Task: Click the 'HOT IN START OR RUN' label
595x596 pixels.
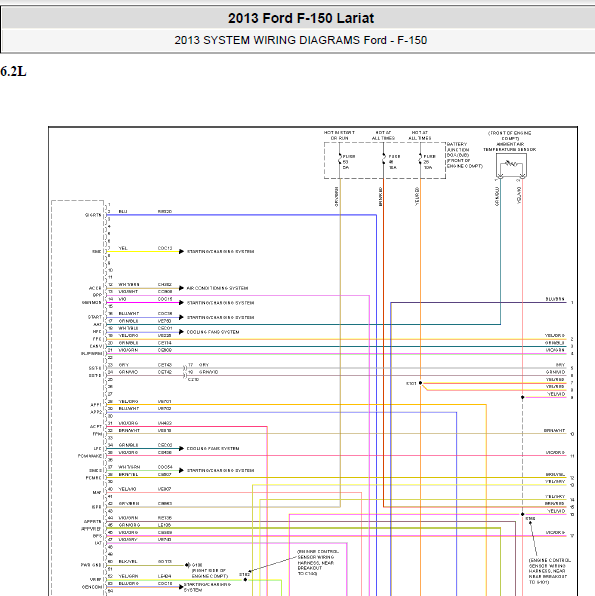Action: tap(339, 135)
